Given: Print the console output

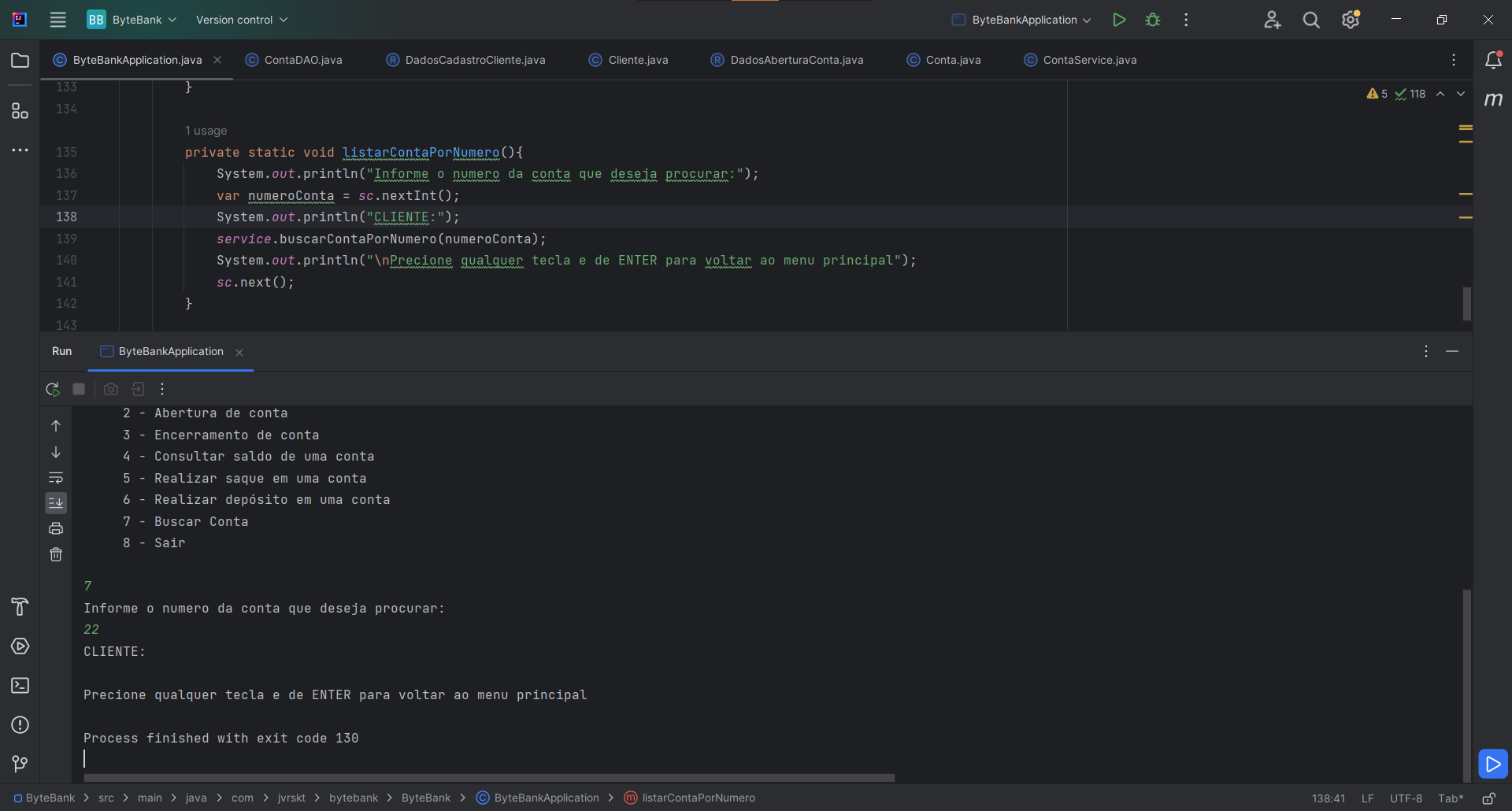Looking at the screenshot, I should 56,528.
